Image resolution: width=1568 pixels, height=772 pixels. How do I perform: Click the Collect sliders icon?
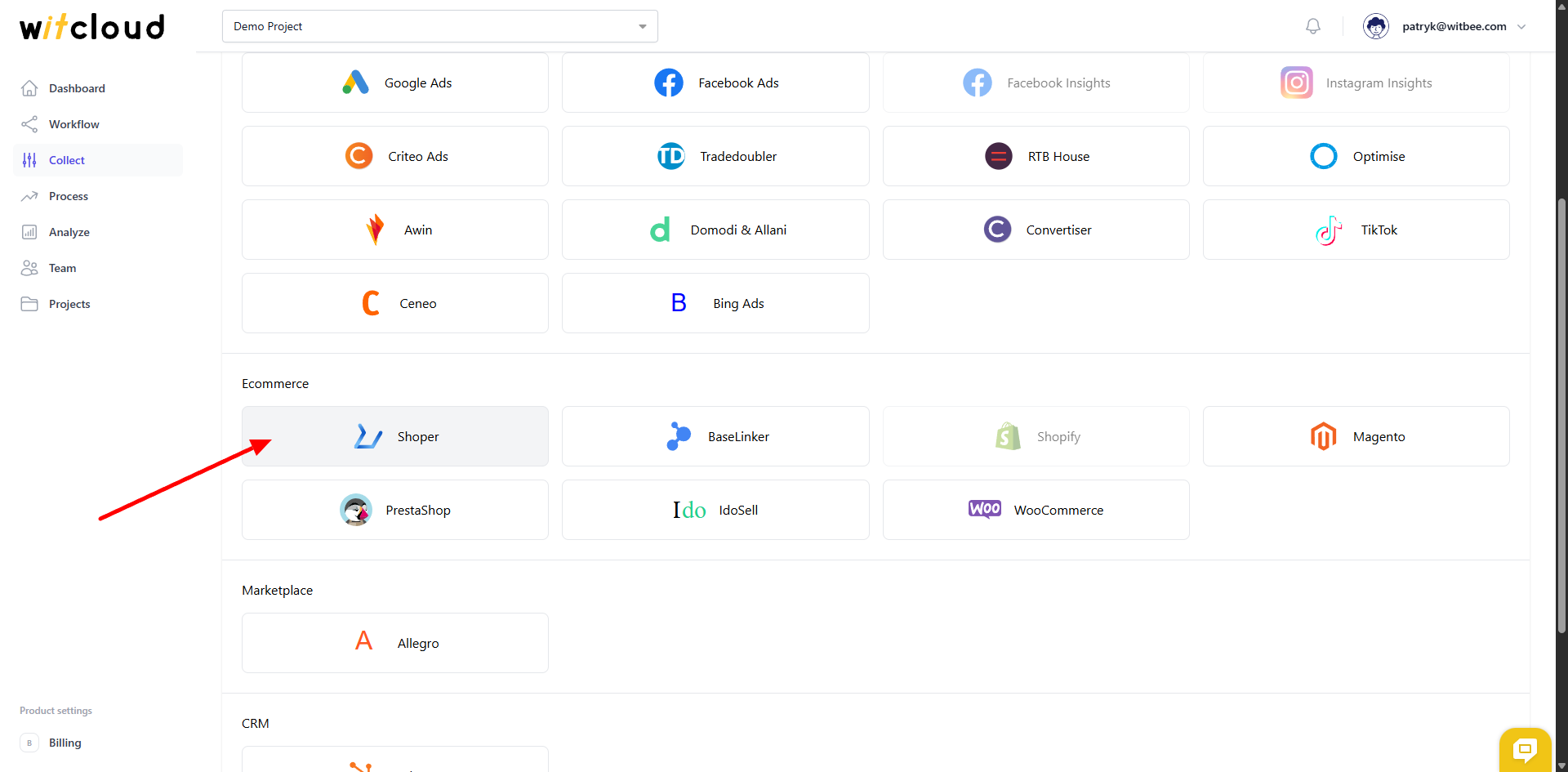(x=29, y=160)
